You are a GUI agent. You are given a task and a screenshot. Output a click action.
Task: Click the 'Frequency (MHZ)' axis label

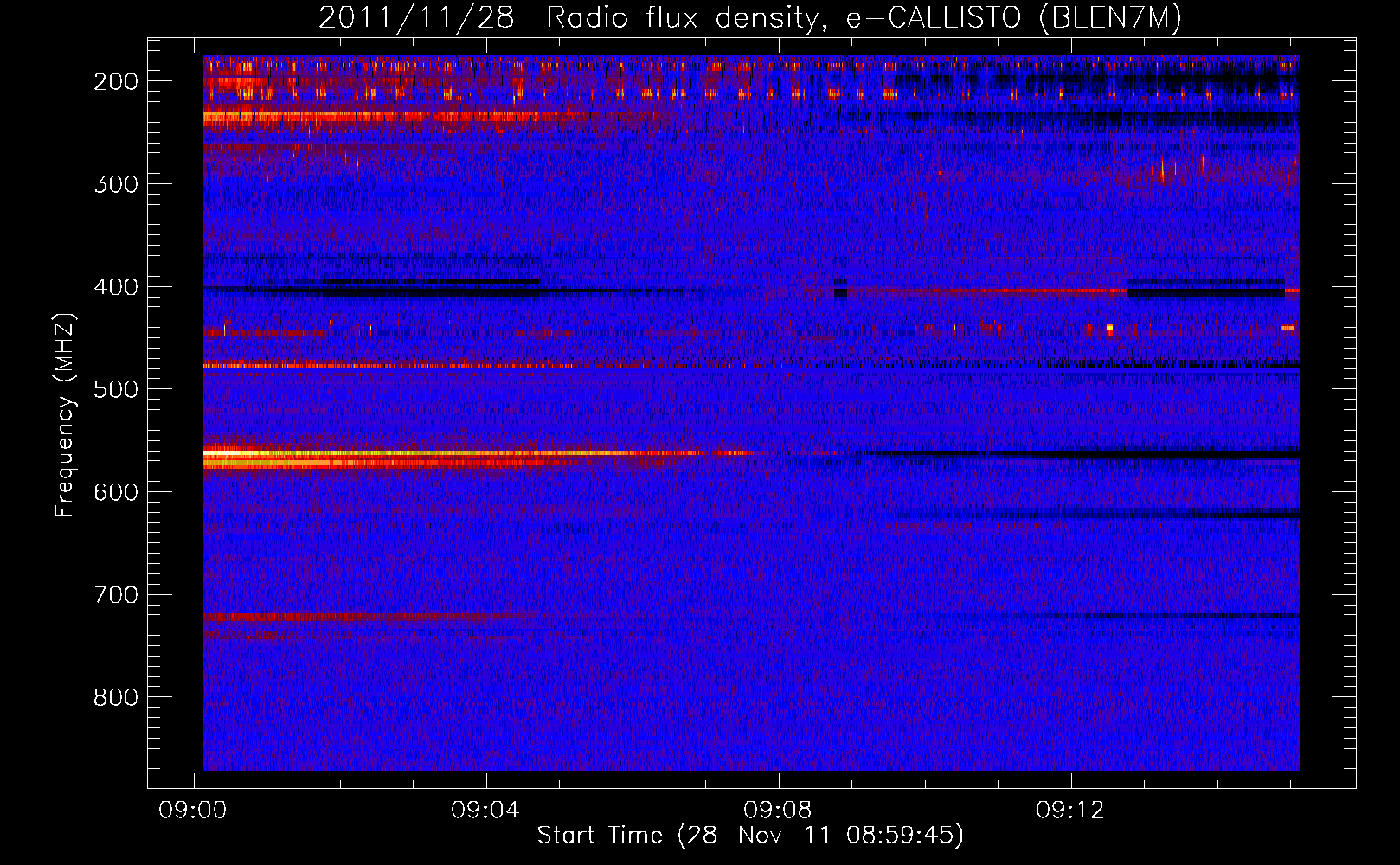64,415
